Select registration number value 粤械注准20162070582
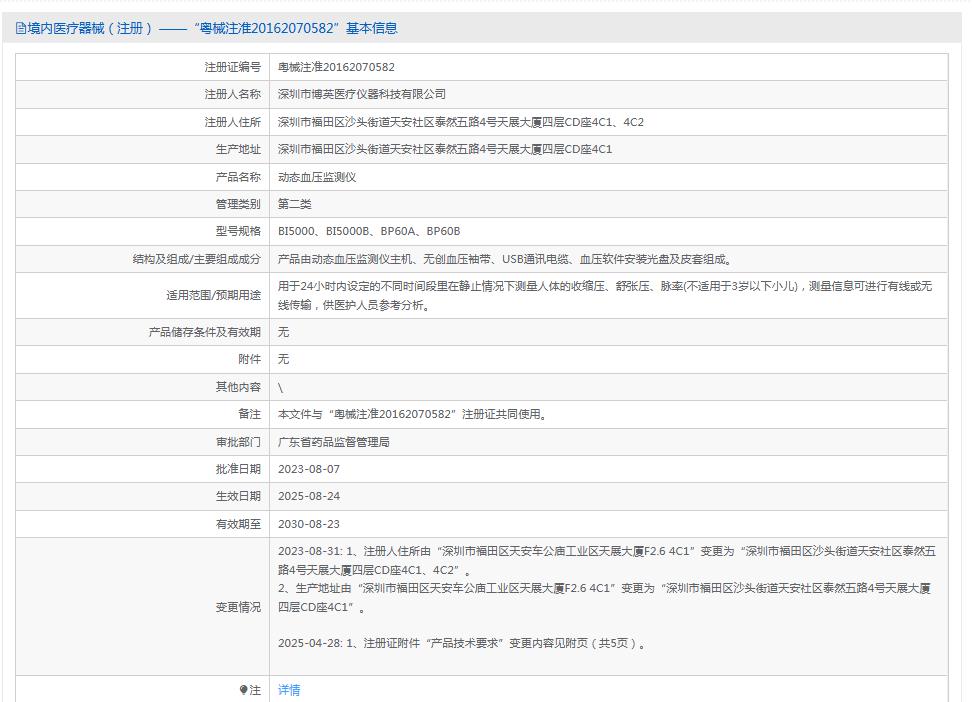 pyautogui.click(x=336, y=67)
